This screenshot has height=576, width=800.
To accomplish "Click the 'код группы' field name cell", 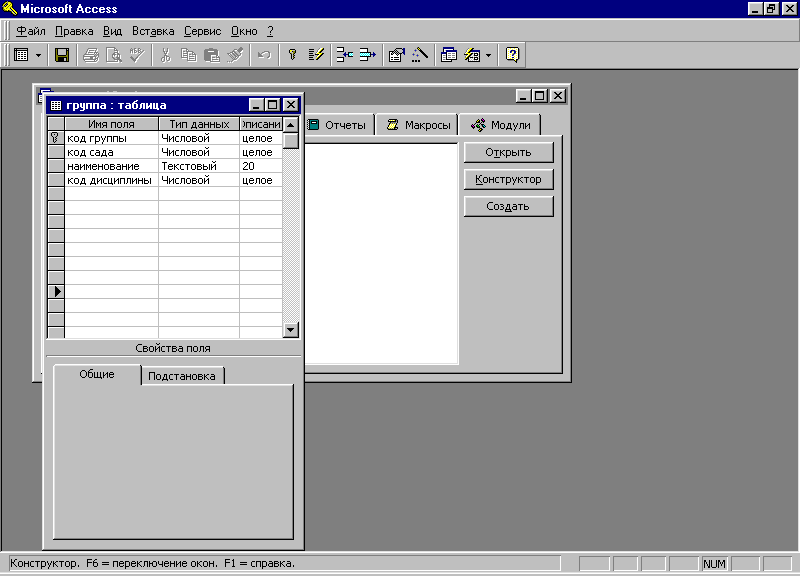I will (111, 138).
